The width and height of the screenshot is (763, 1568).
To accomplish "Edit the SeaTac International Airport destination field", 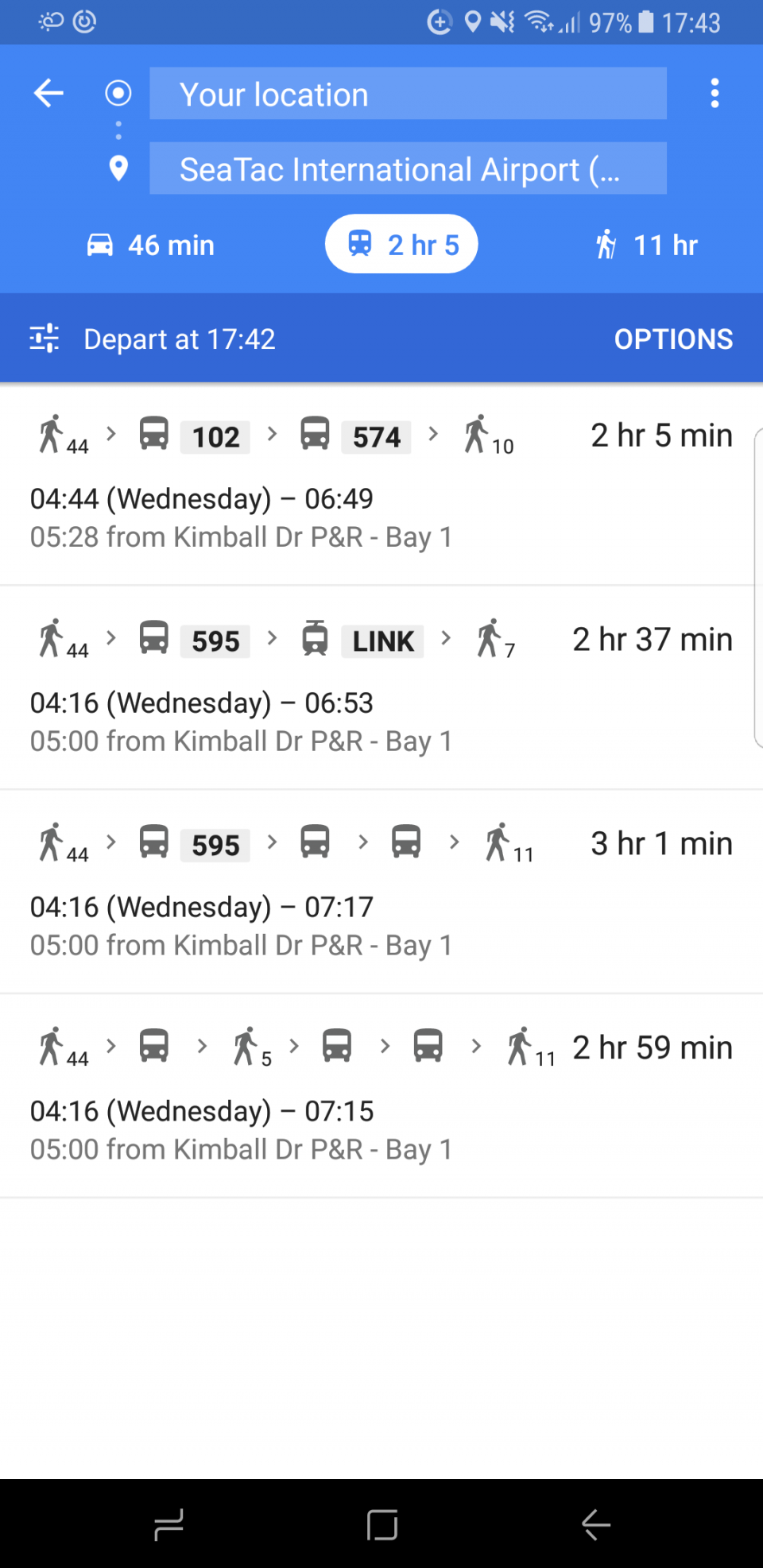I will click(408, 168).
